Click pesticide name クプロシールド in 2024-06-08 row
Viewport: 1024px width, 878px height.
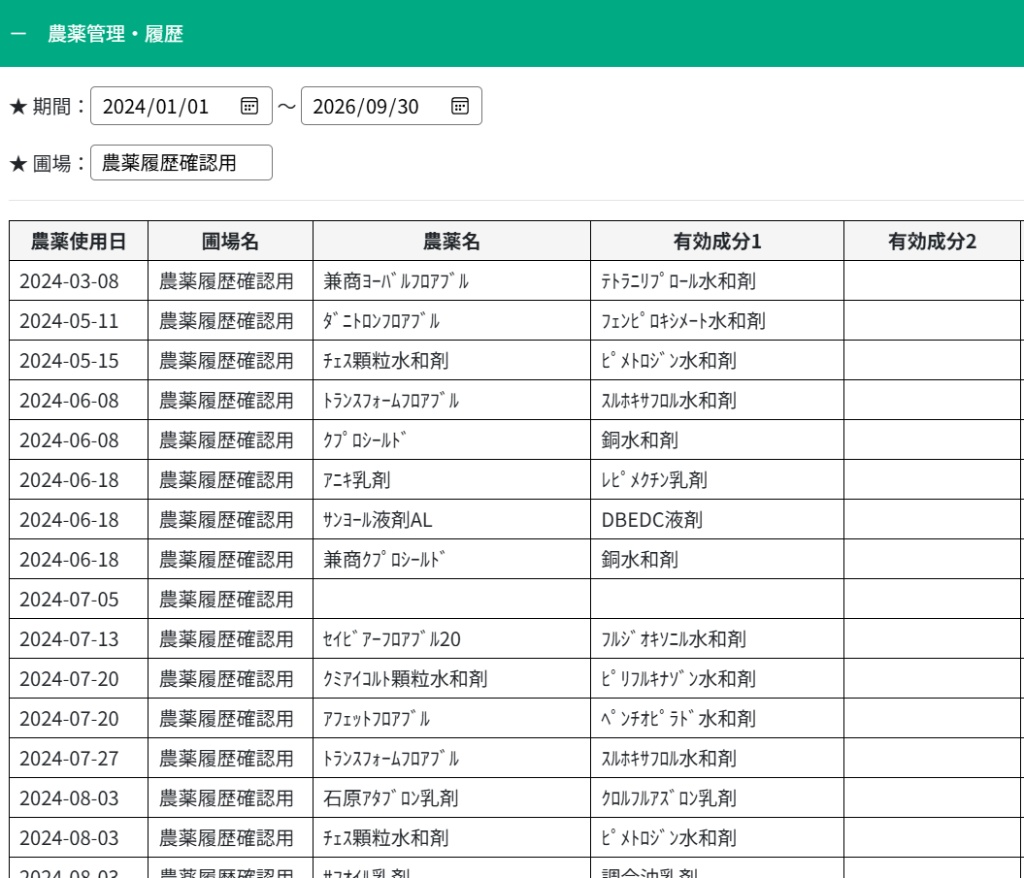point(364,441)
